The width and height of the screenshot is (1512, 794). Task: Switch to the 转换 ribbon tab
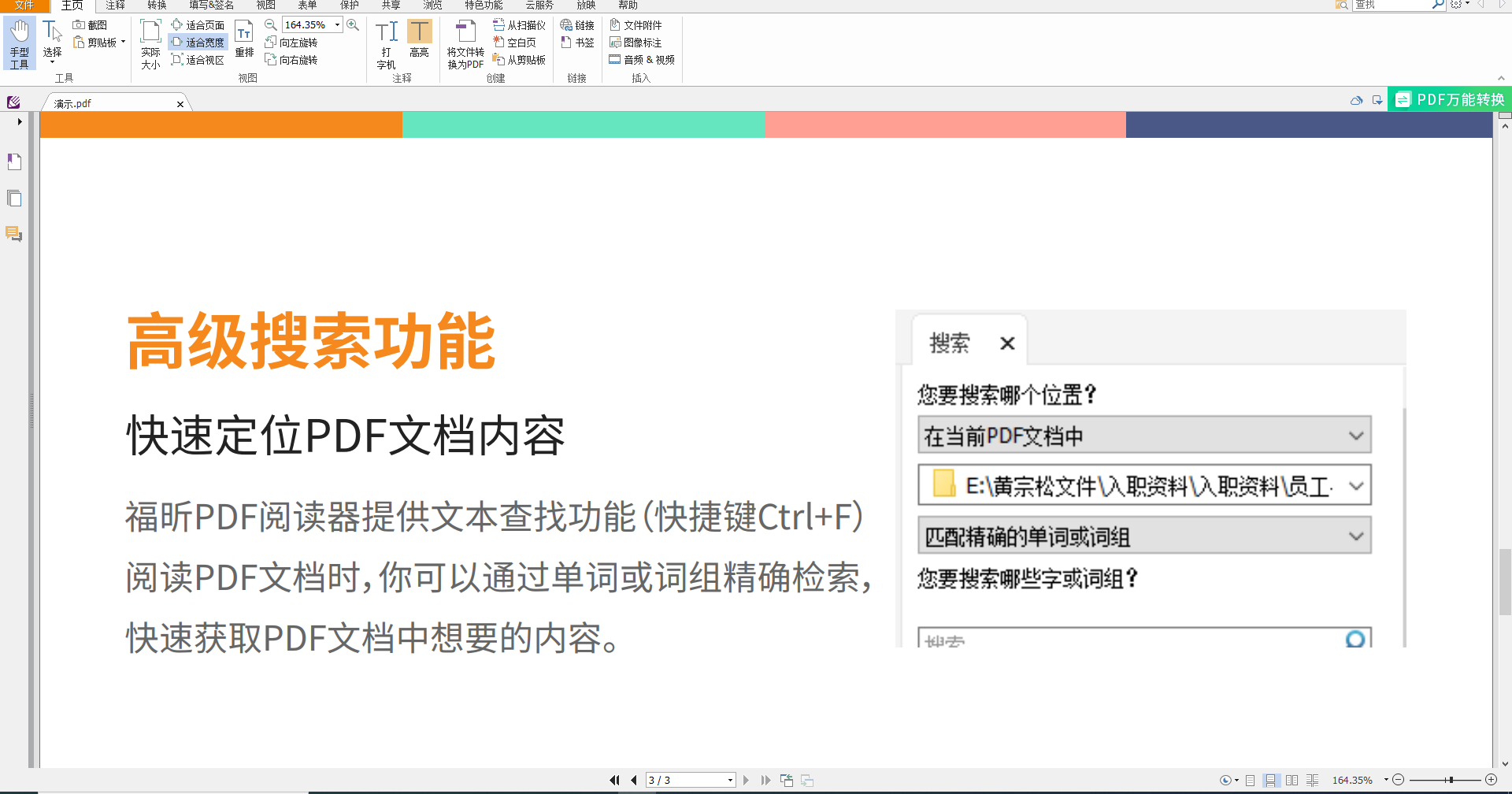click(156, 6)
